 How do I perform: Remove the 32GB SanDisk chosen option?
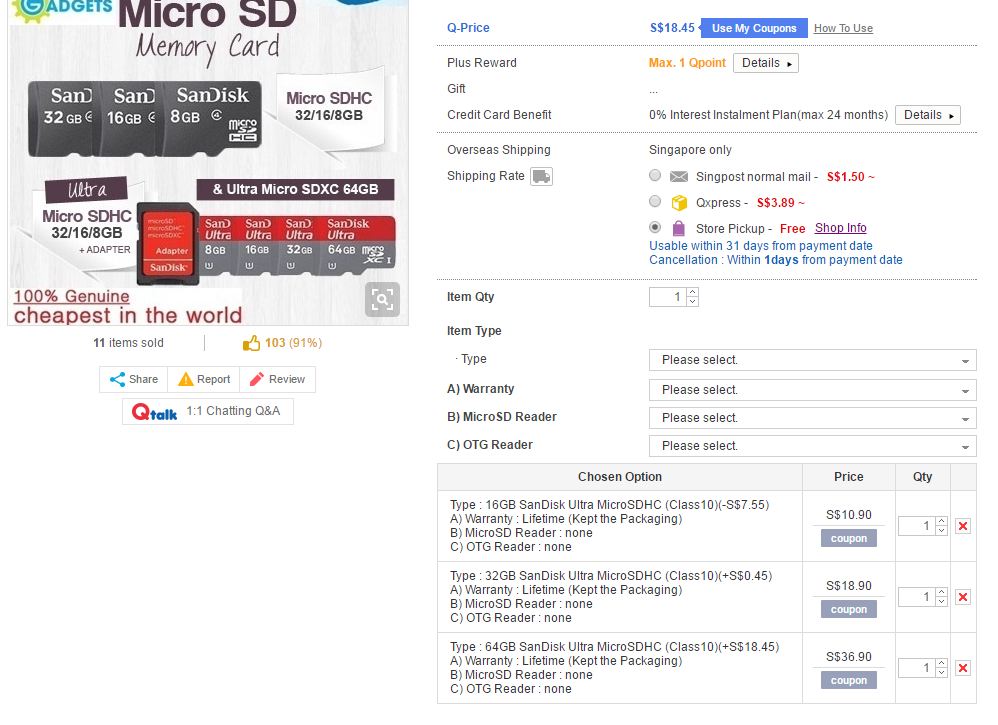[963, 597]
